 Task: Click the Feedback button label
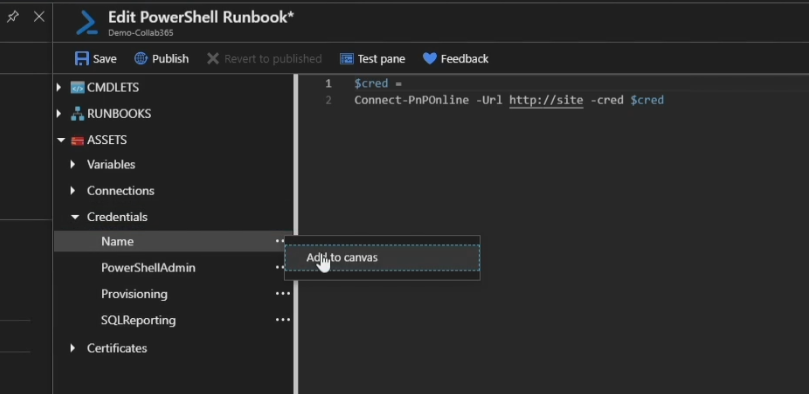pos(464,59)
